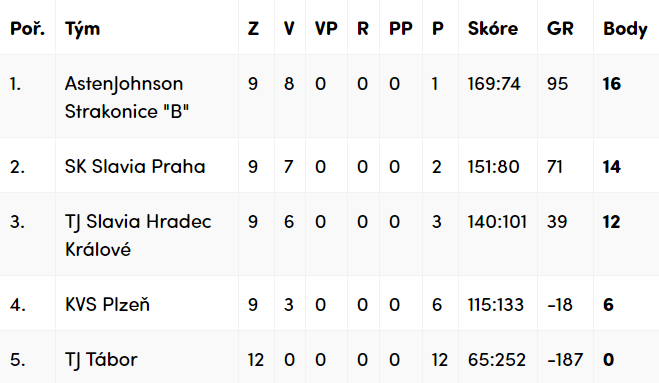Screen dimensions: 659x383
Task: Click the Poř. column header
Action: (27, 29)
